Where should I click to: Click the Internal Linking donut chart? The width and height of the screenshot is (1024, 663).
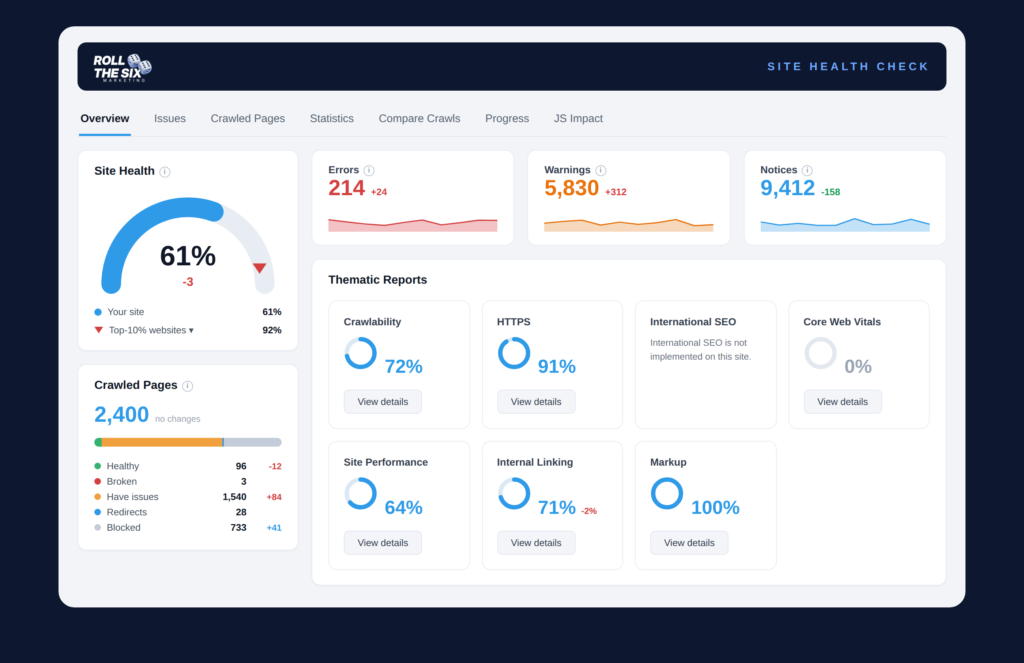pyautogui.click(x=514, y=494)
